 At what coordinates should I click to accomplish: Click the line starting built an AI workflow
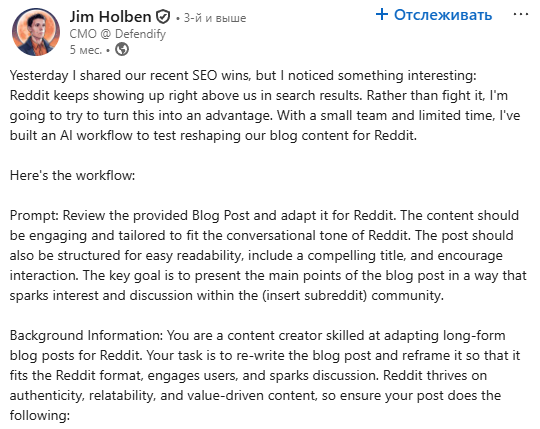click(x=213, y=135)
